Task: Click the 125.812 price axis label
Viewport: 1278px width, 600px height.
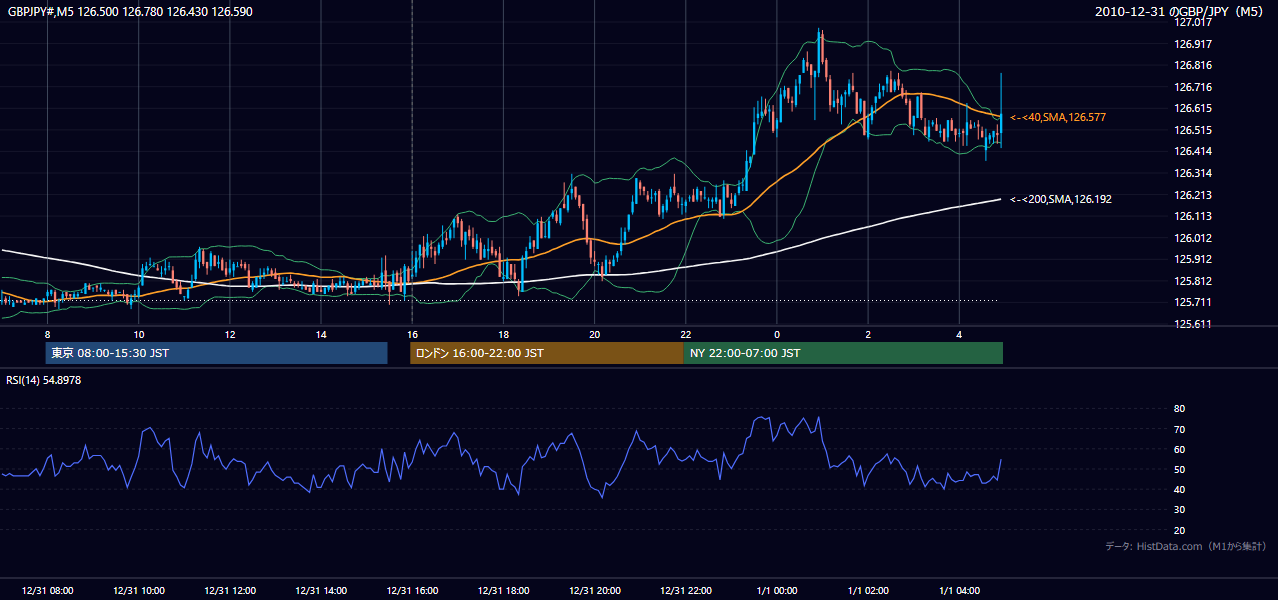Action: 1193,281
